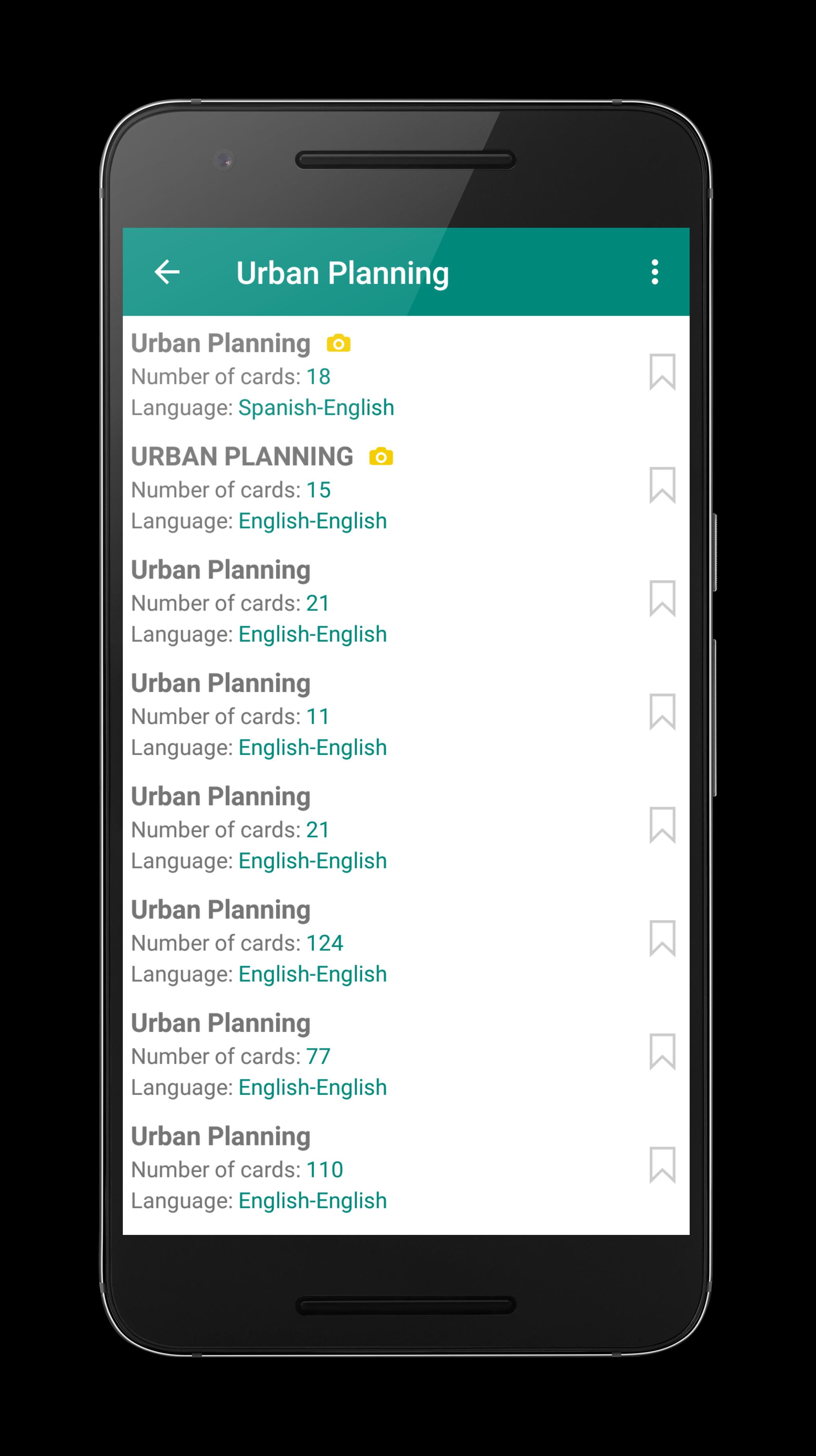Viewport: 816px width, 1456px height.
Task: Toggle bookmark on the 110-card deck
Action: pyautogui.click(x=662, y=1165)
